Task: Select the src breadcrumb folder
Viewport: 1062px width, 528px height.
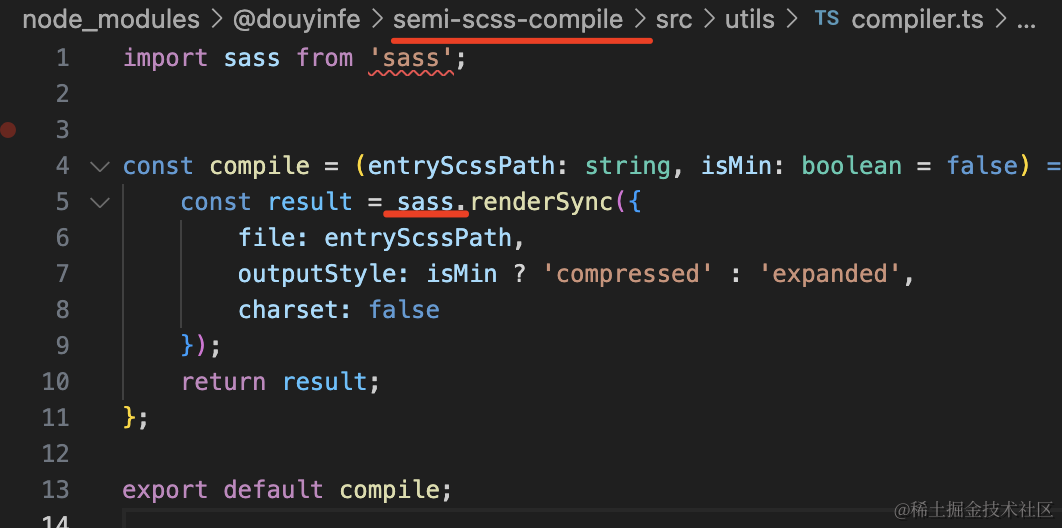Action: 674,20
